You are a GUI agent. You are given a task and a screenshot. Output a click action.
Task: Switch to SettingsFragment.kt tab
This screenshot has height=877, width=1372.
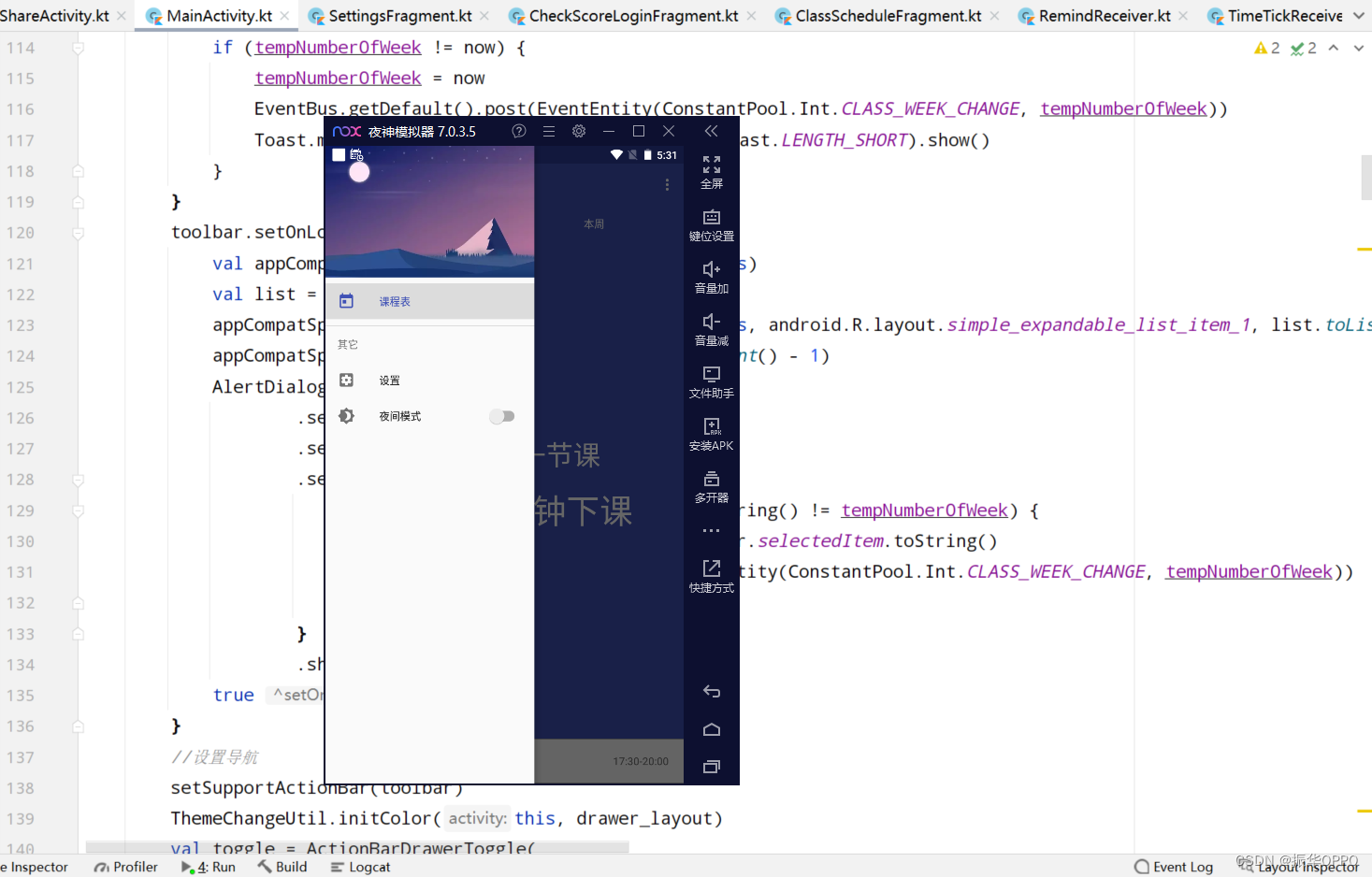(400, 16)
